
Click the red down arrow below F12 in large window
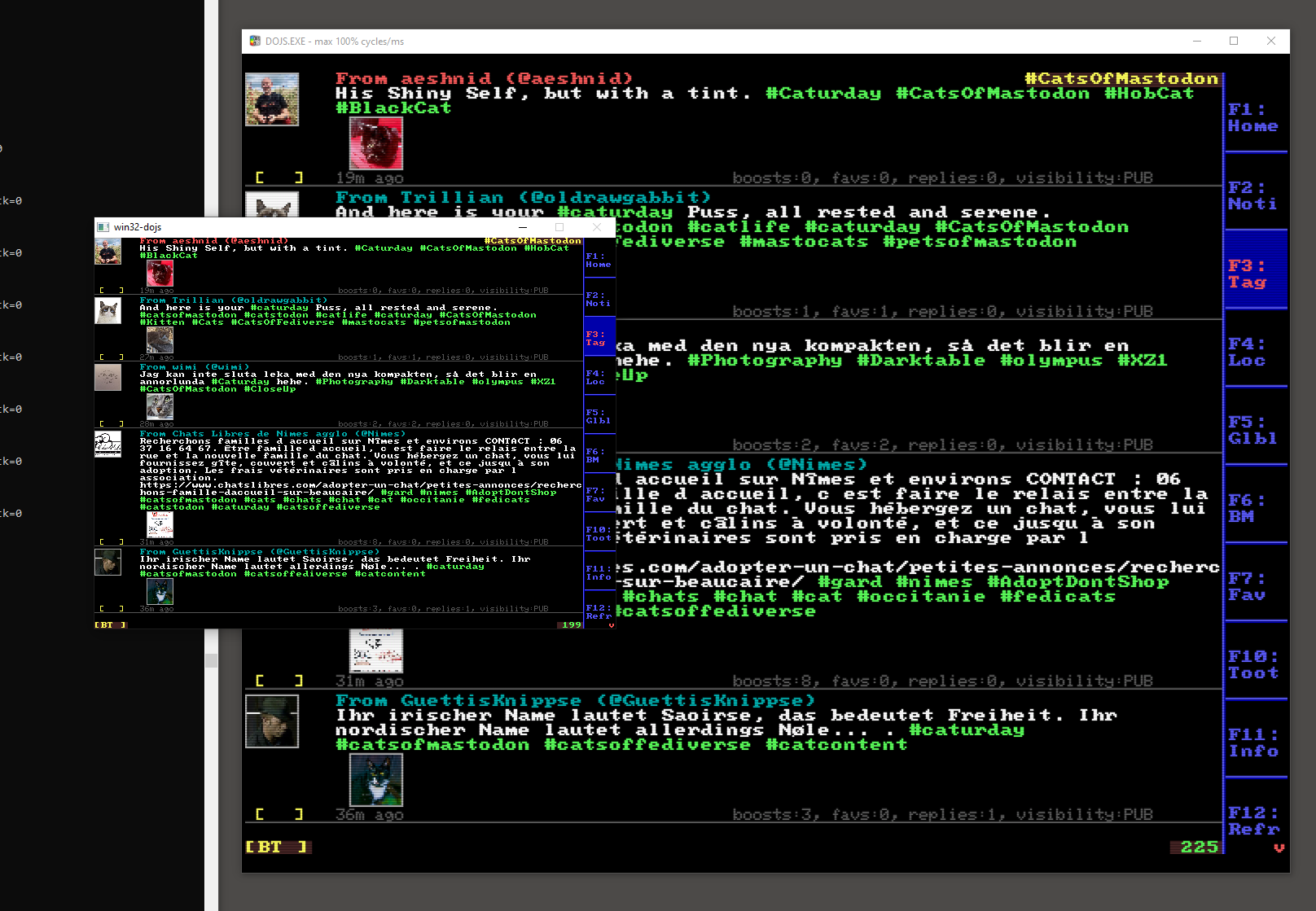(1279, 847)
